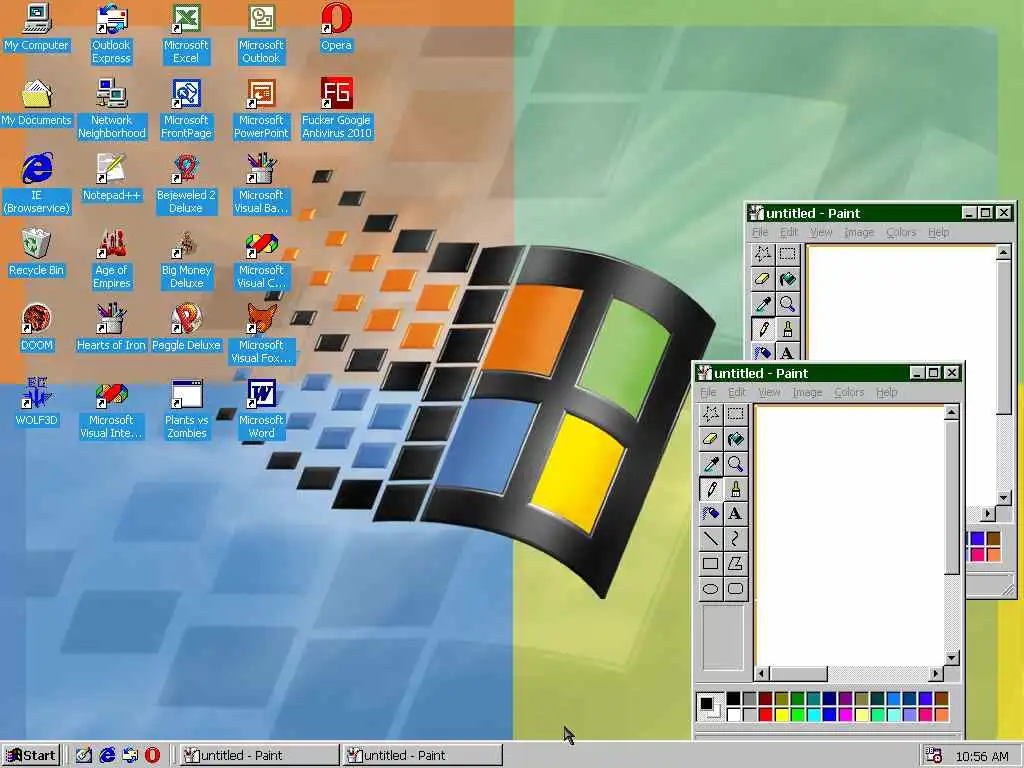Viewport: 1024px width, 768px height.
Task: Click scrollbar up arrow in back Paint window
Action: coord(1004,252)
